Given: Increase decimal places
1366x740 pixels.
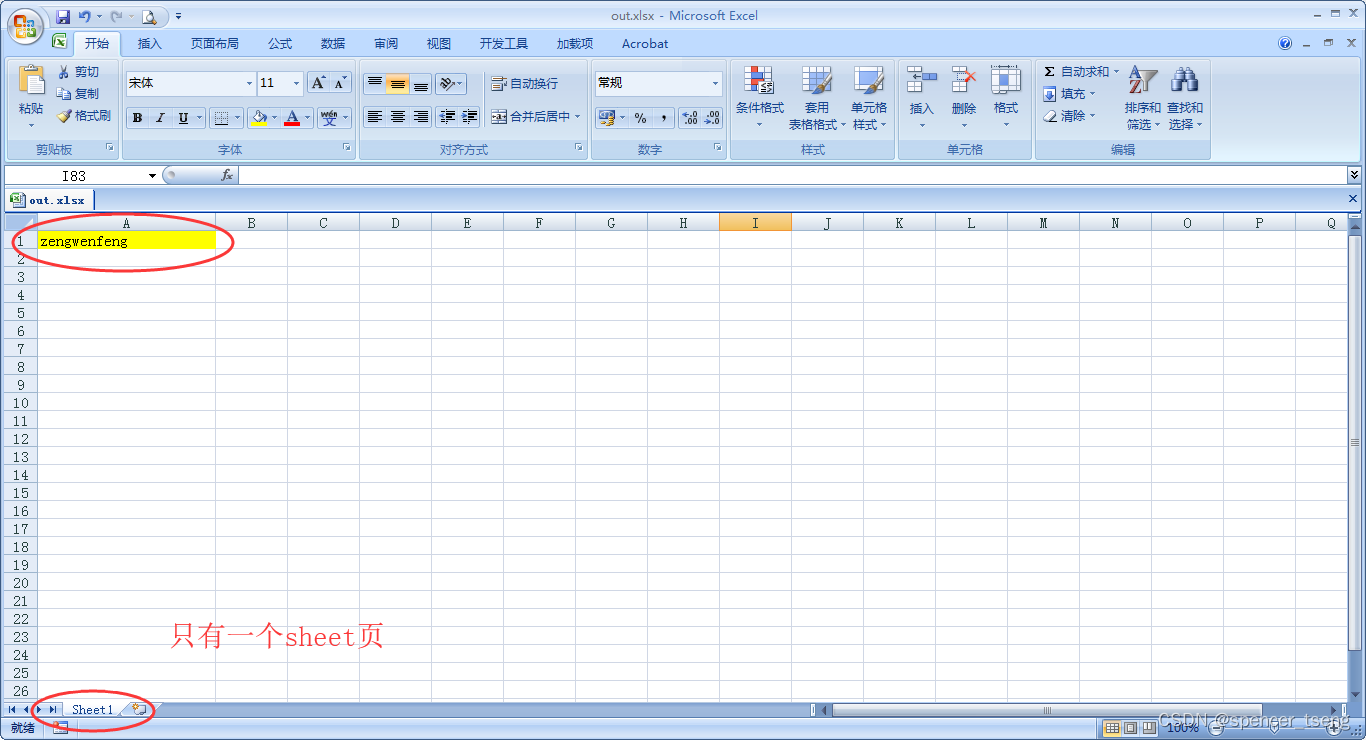Looking at the screenshot, I should pyautogui.click(x=689, y=118).
